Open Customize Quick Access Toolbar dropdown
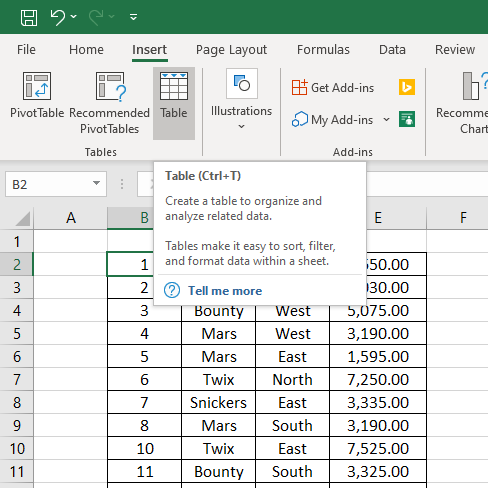 (133, 17)
